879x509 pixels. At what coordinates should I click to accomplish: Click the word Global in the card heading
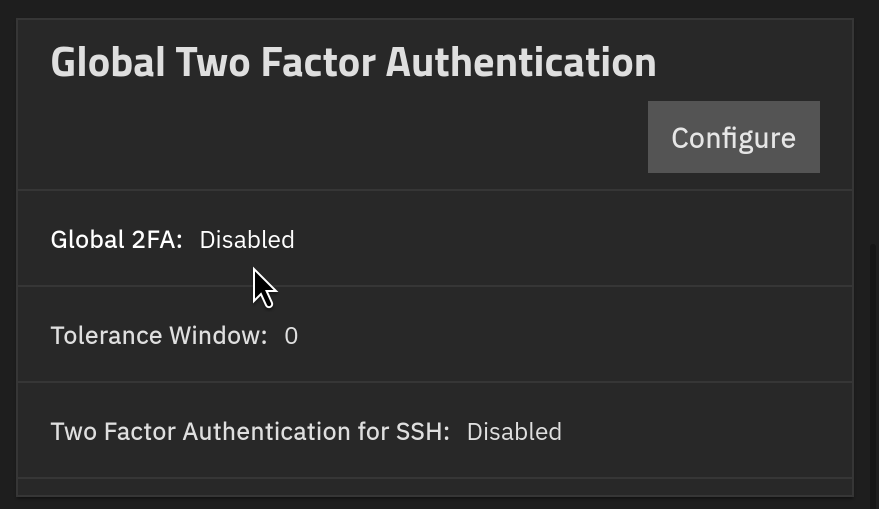(x=108, y=62)
